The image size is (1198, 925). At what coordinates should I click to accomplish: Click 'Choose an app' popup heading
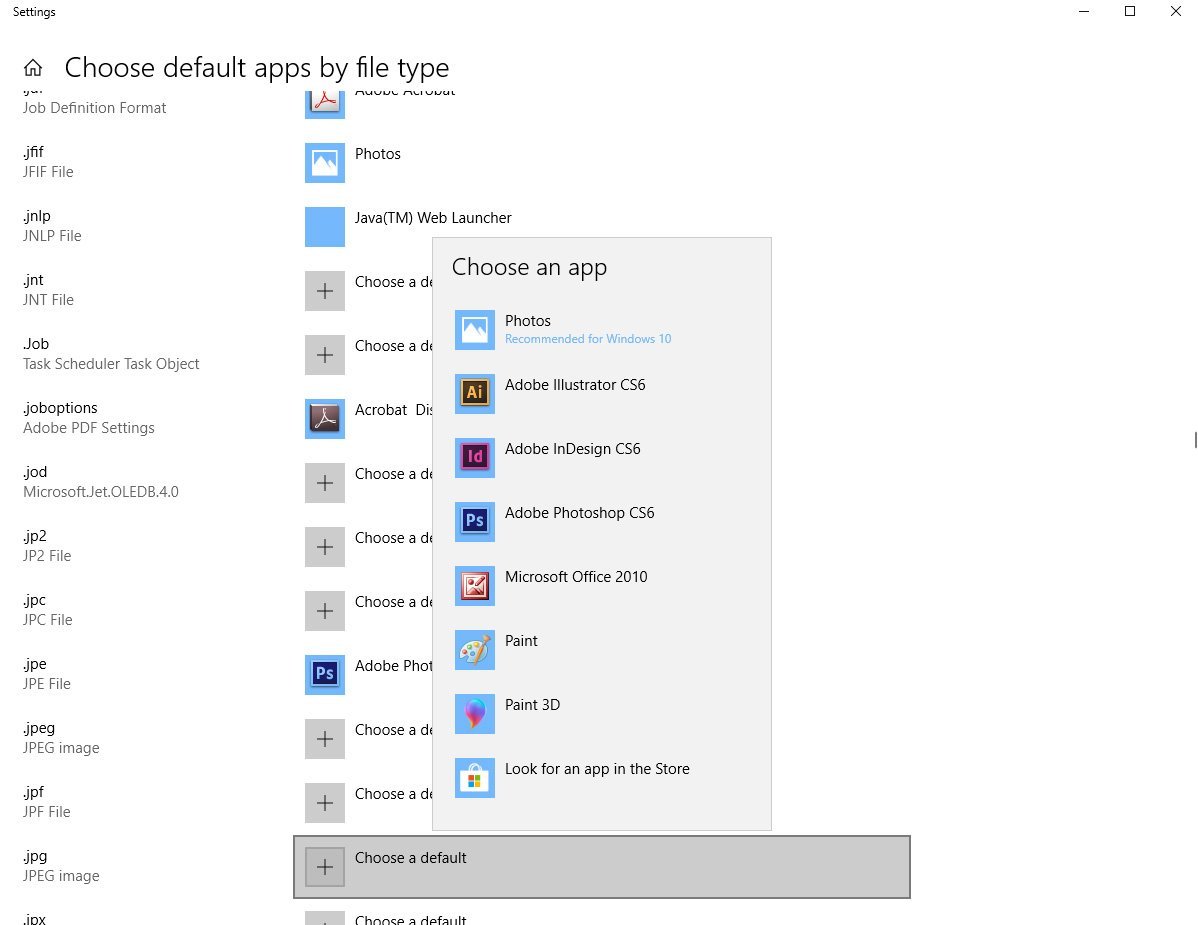(x=529, y=267)
